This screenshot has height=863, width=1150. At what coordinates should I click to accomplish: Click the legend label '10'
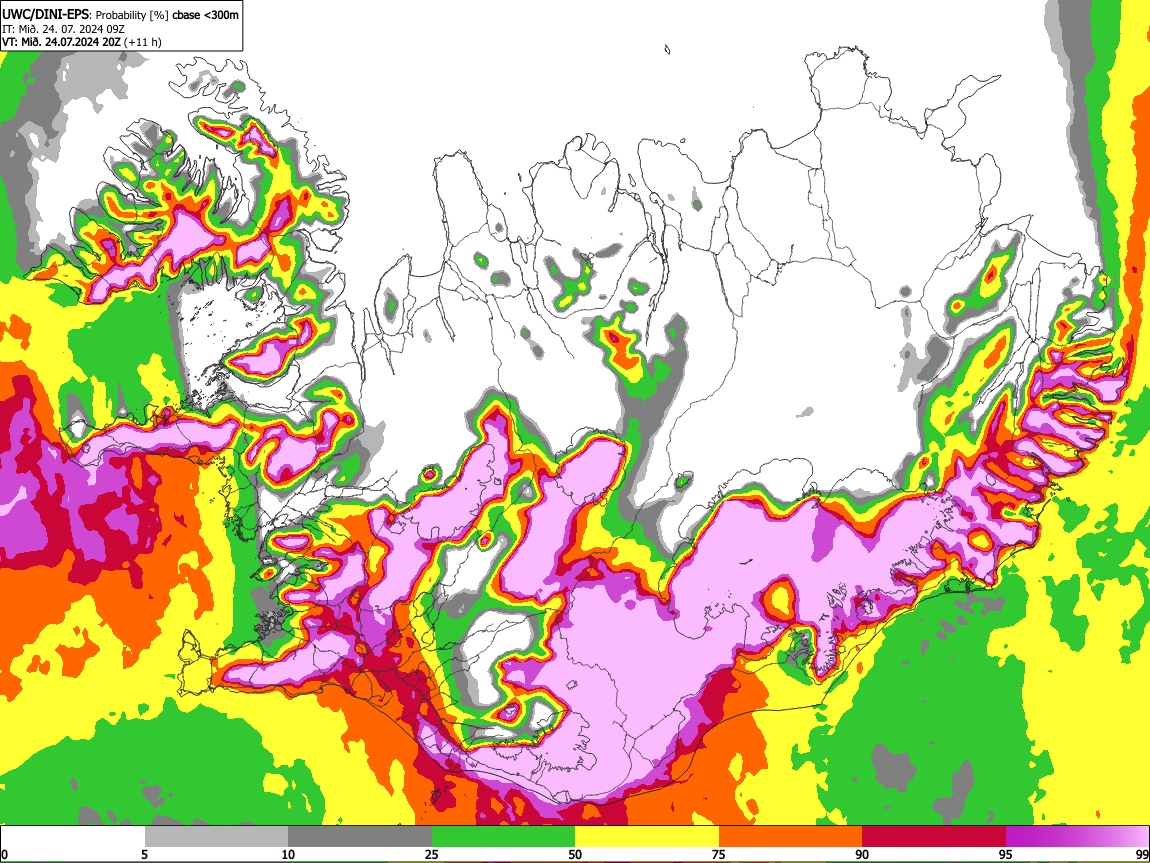coord(288,854)
